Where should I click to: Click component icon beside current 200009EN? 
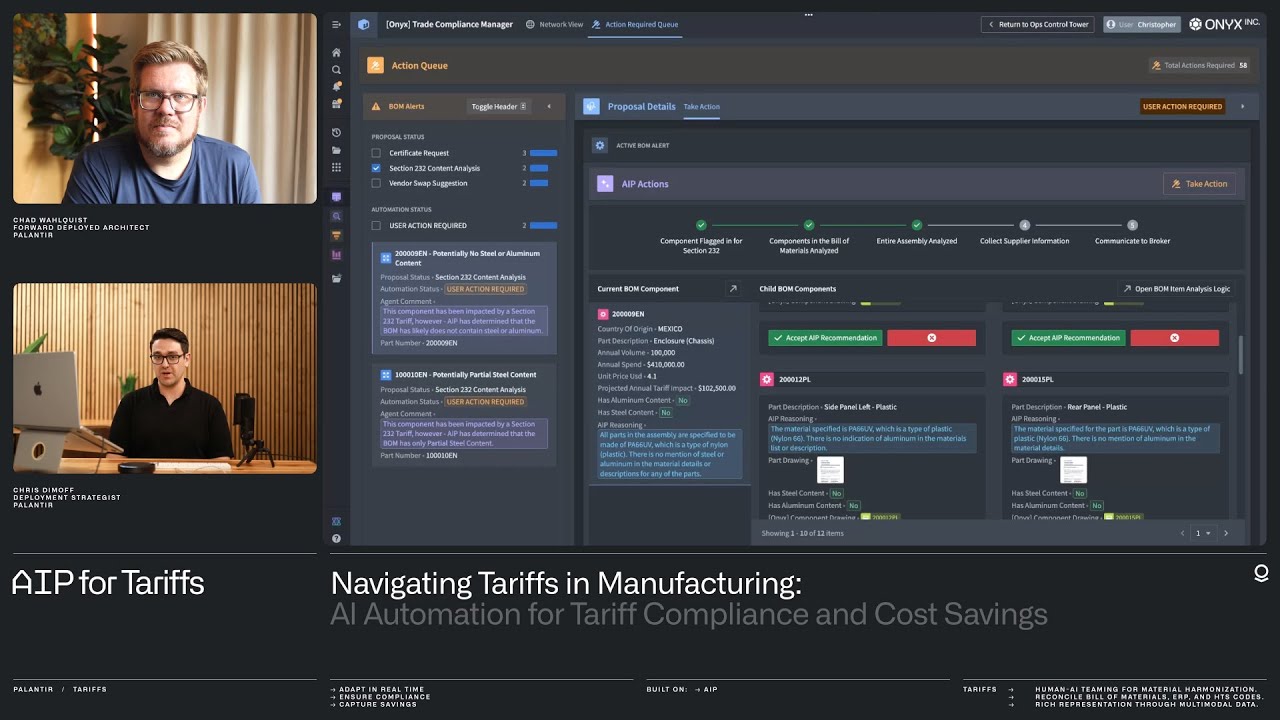603,314
